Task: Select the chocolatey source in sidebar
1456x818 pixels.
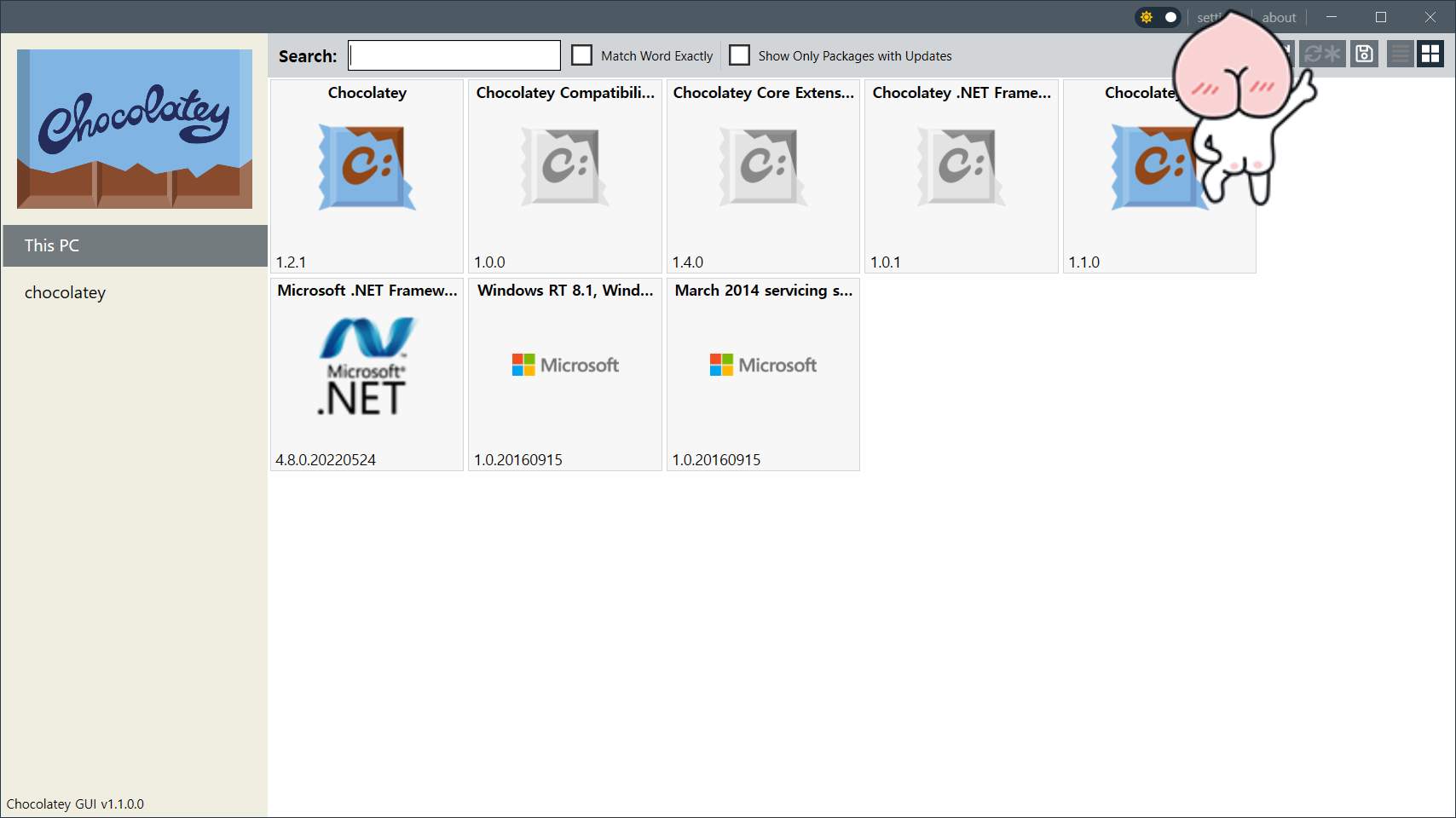Action: pyautogui.click(x=135, y=292)
